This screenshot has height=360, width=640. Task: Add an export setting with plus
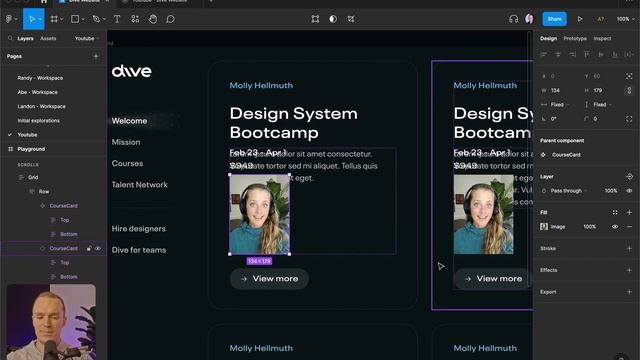tap(629, 292)
